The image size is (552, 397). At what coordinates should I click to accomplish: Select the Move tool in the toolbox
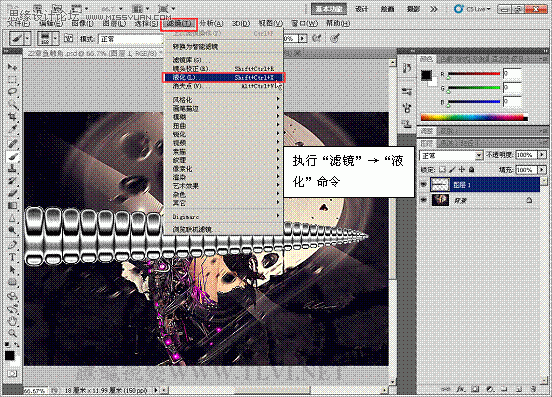click(12, 67)
